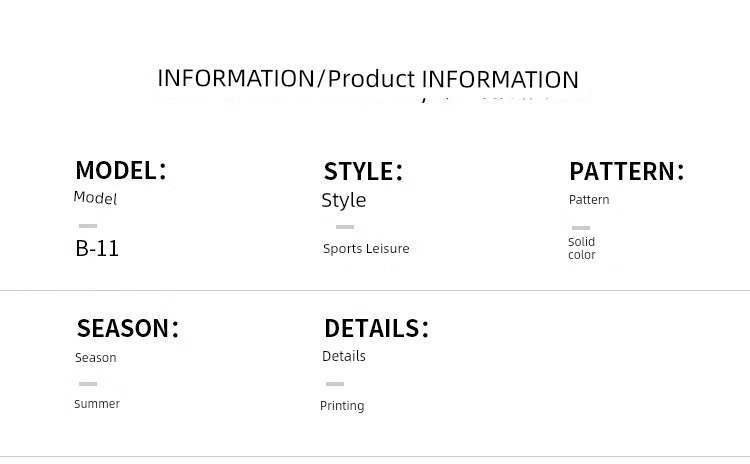Select the "Solid color" pattern value

tap(582, 248)
